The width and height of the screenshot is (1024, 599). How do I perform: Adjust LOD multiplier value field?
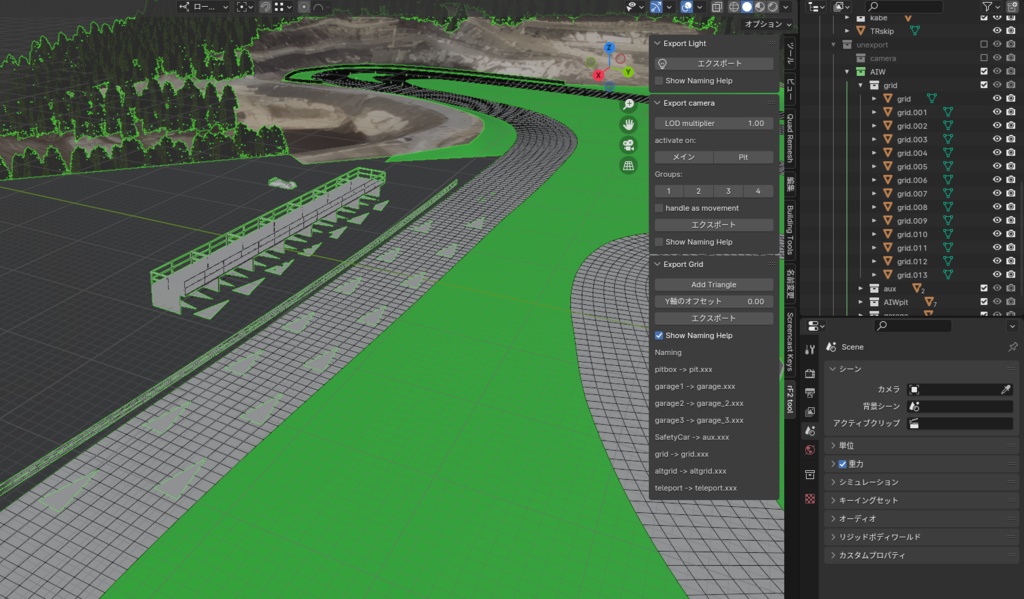click(x=714, y=123)
